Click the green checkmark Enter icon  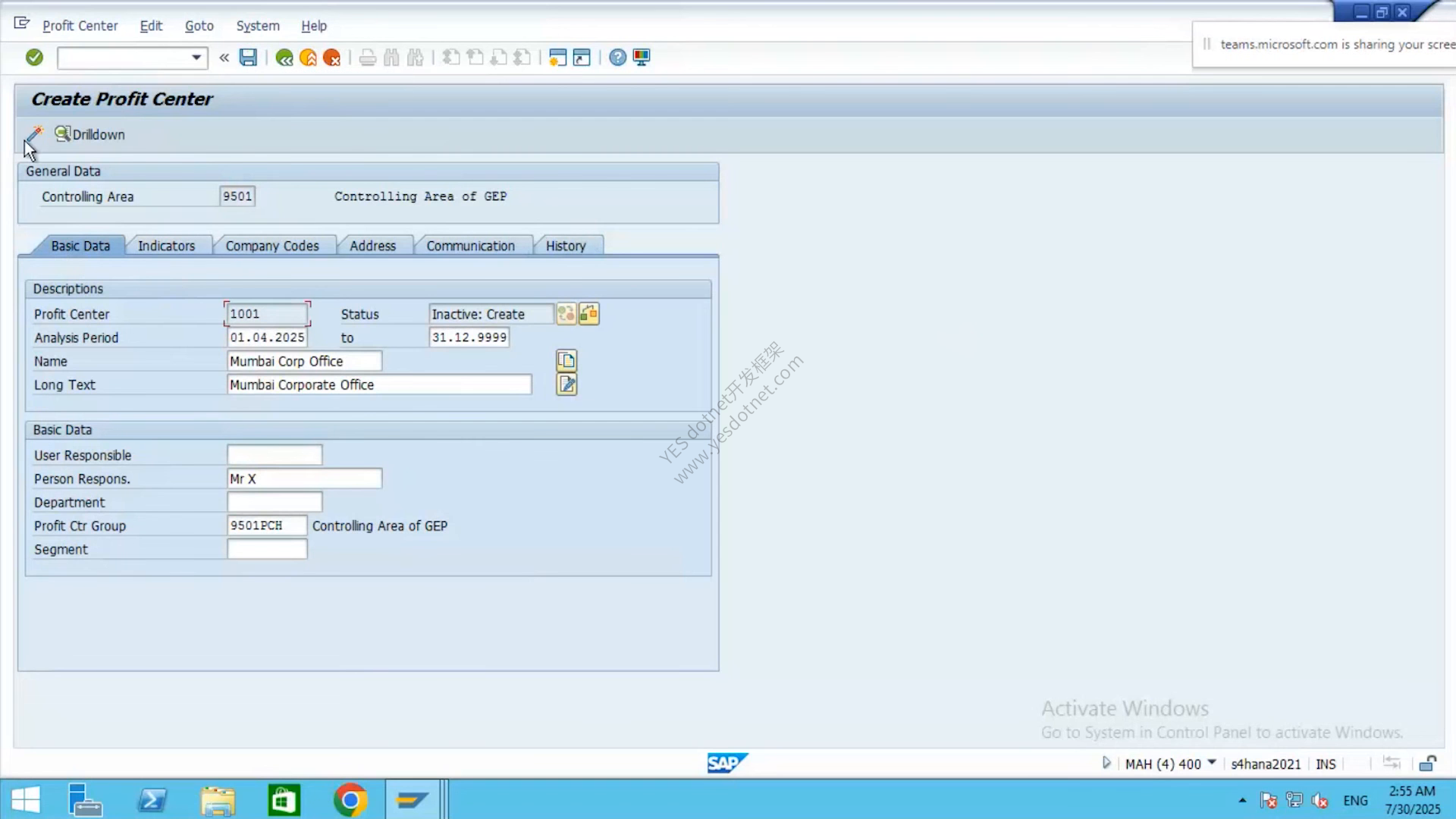pyautogui.click(x=34, y=57)
